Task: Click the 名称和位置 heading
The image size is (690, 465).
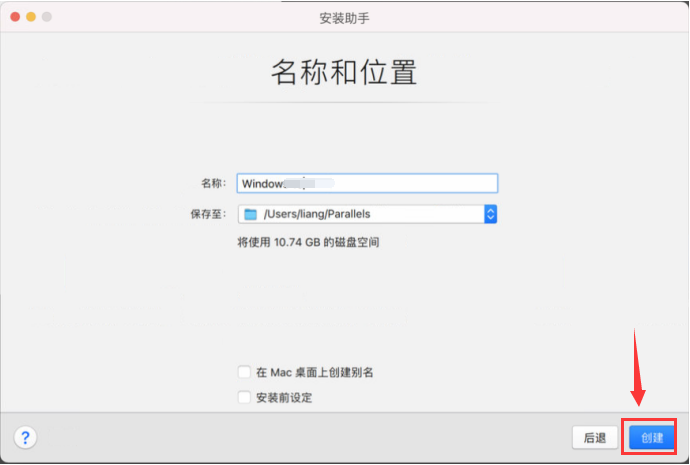Action: [344, 73]
